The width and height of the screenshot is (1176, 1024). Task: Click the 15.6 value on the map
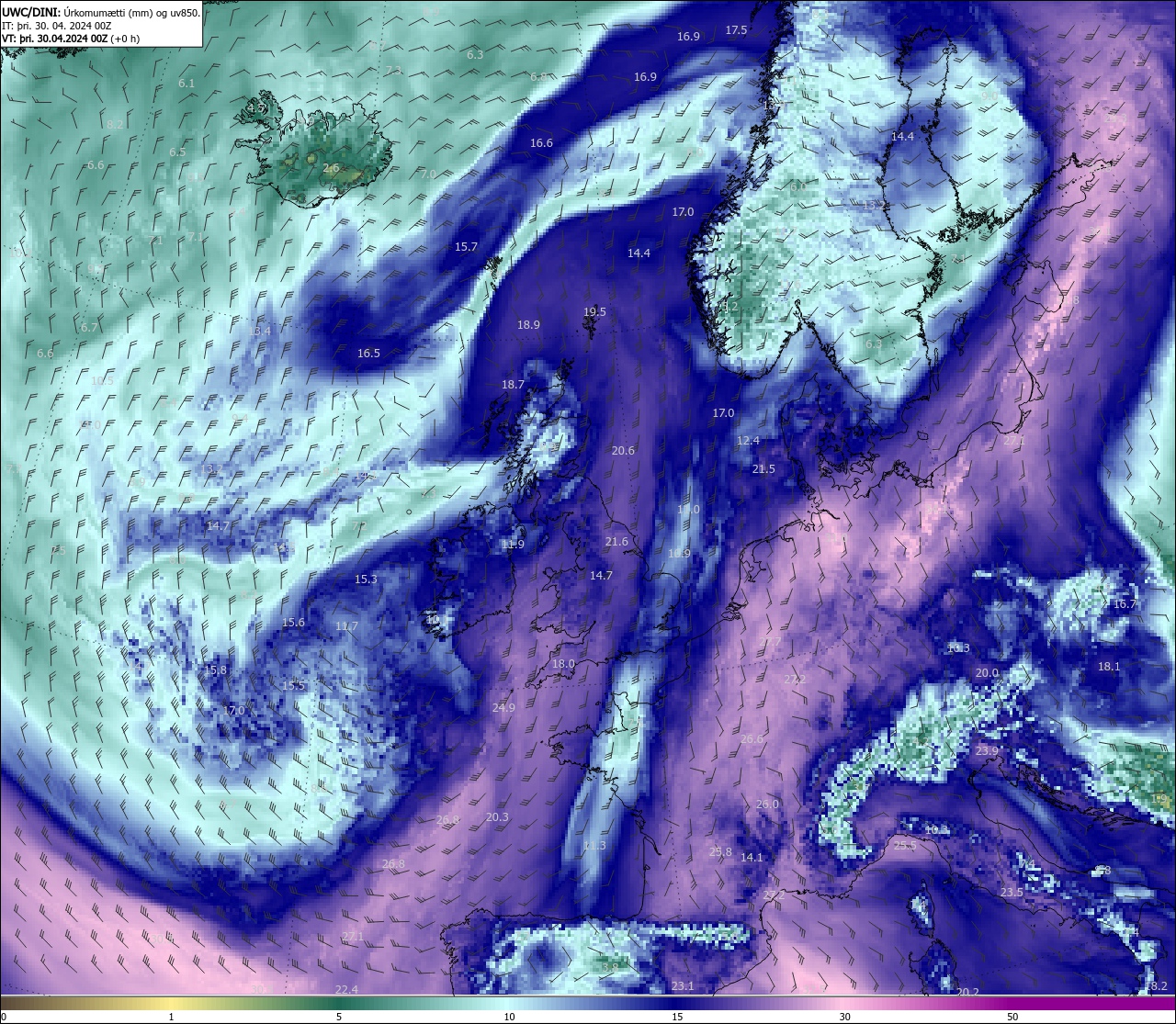(x=293, y=623)
